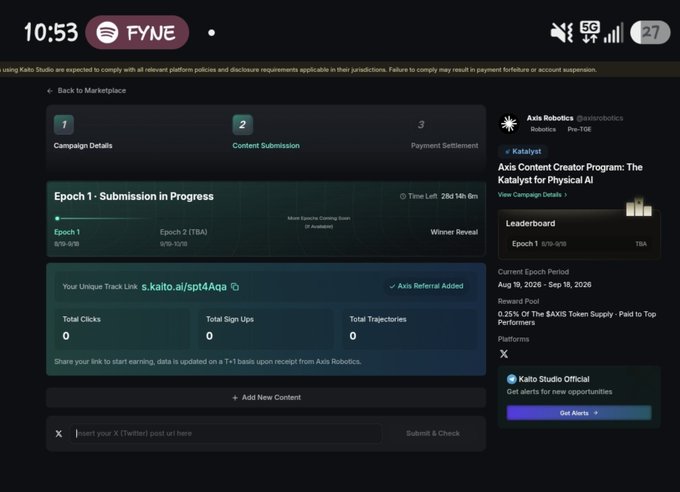680x492 pixels.
Task: Go back using the Back to Marketplace arrow
Action: (x=50, y=91)
